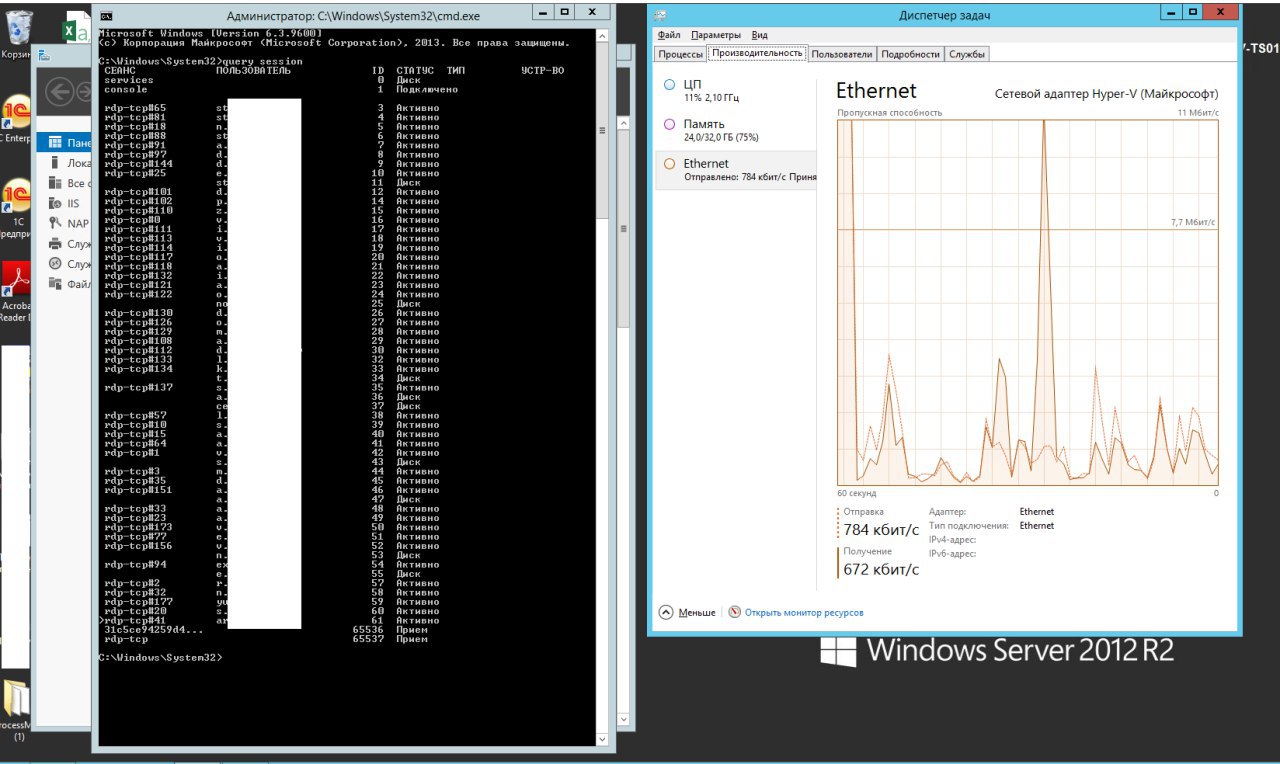Open the Вид menu in Task Manager
This screenshot has width=1280, height=764.
pos(760,35)
